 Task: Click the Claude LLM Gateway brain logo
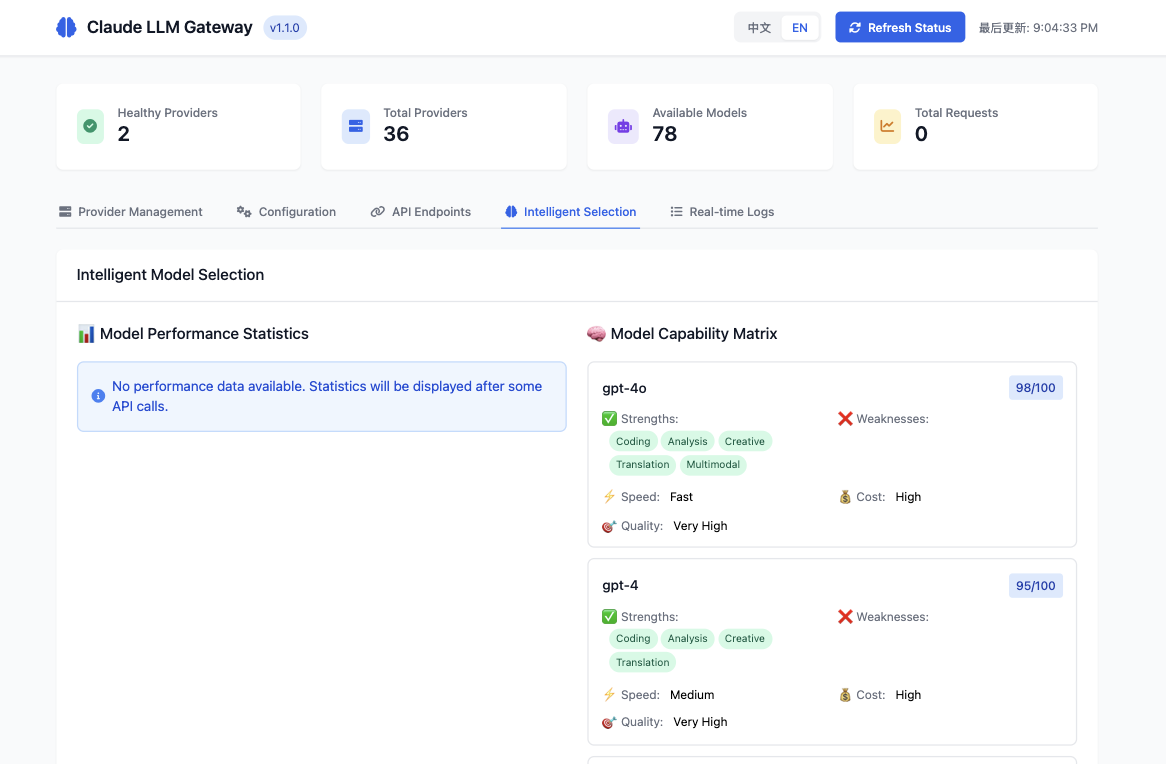tap(66, 28)
